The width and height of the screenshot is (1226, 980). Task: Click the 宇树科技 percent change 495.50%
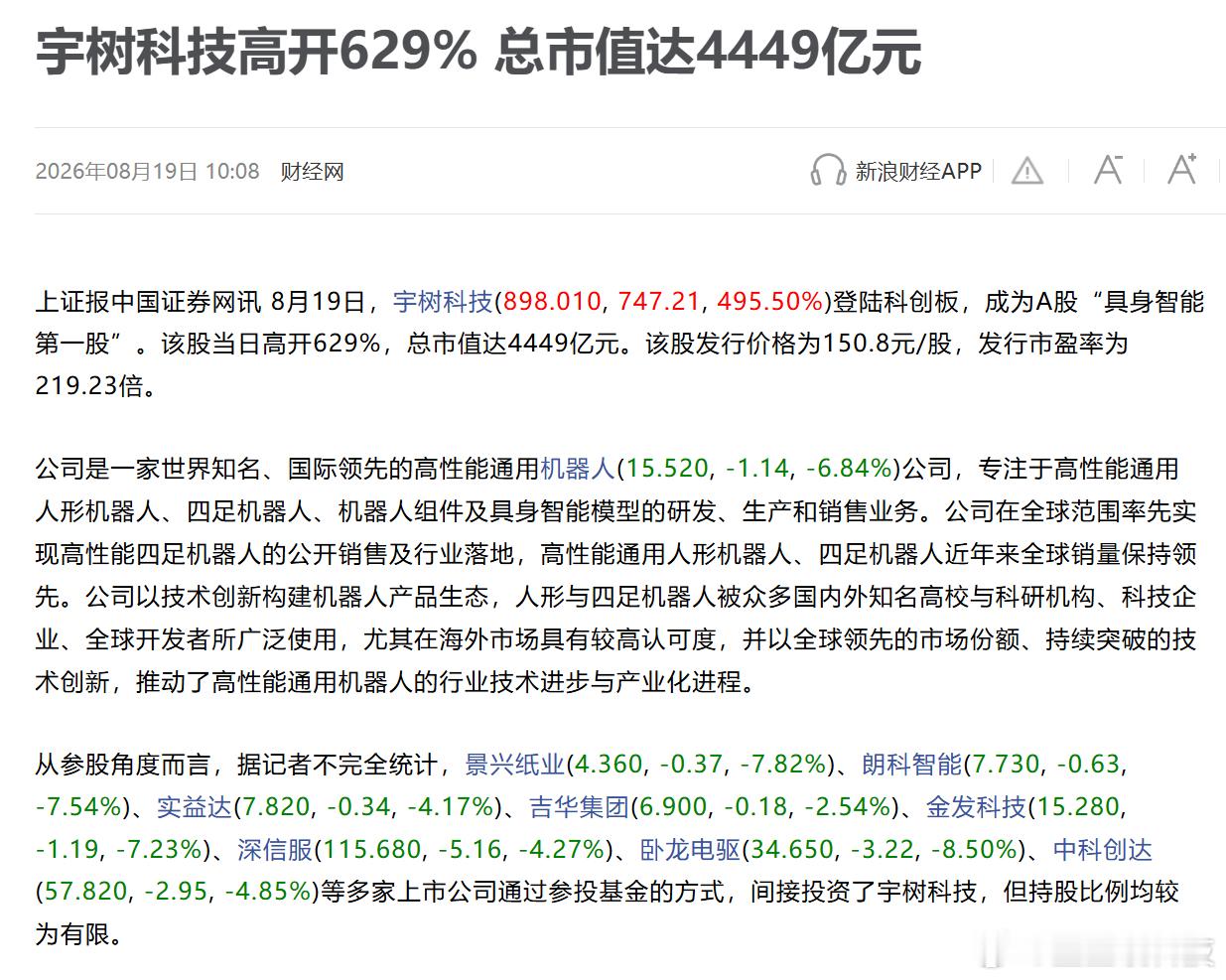coord(770,301)
